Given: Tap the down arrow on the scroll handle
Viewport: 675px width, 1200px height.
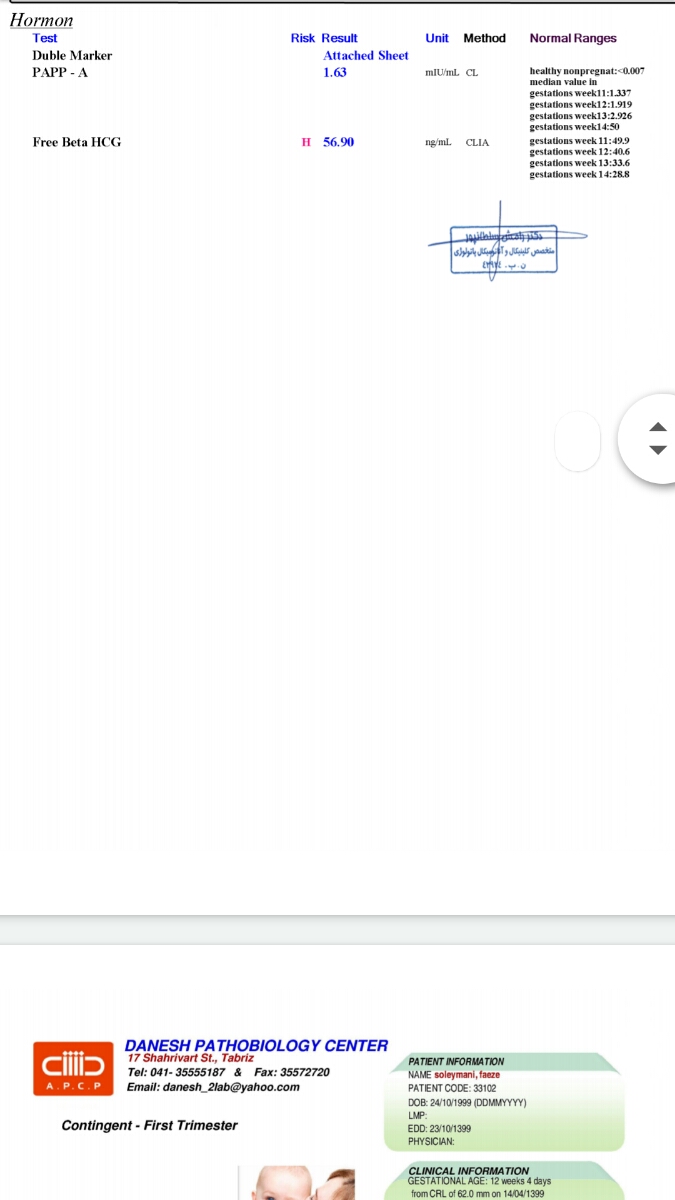Looking at the screenshot, I should pyautogui.click(x=657, y=450).
